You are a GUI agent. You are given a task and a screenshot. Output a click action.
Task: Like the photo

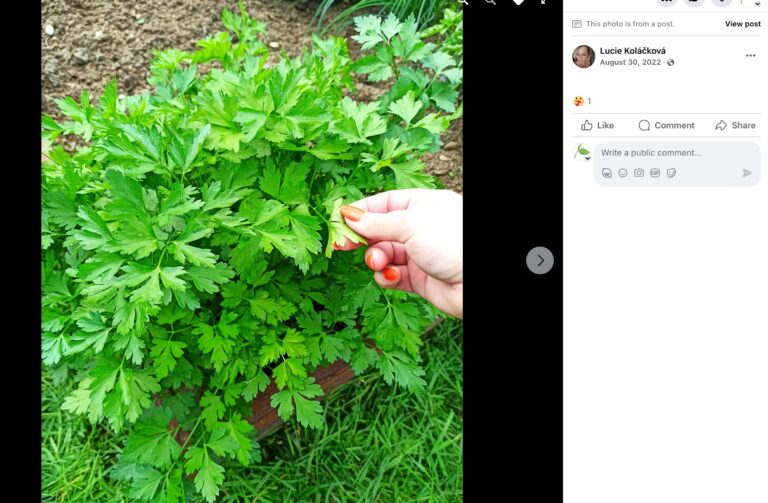pyautogui.click(x=597, y=125)
